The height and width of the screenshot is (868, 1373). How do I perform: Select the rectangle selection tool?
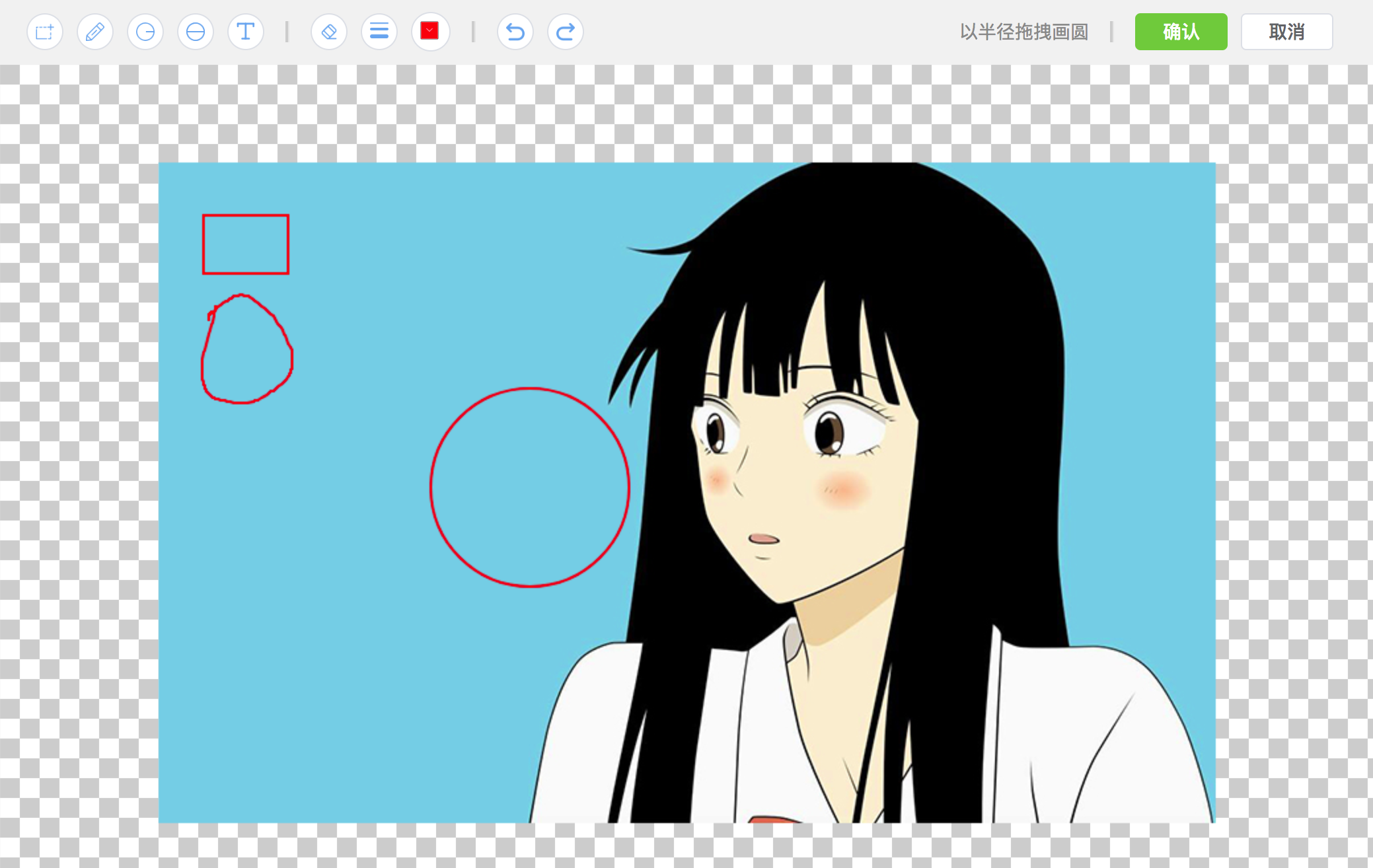45,32
